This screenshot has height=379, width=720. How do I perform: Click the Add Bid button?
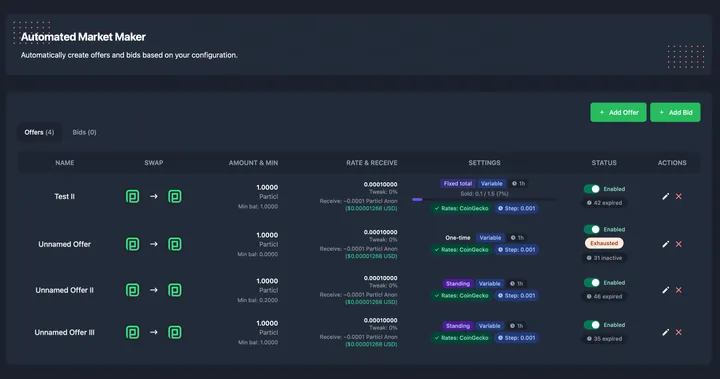[x=675, y=112]
